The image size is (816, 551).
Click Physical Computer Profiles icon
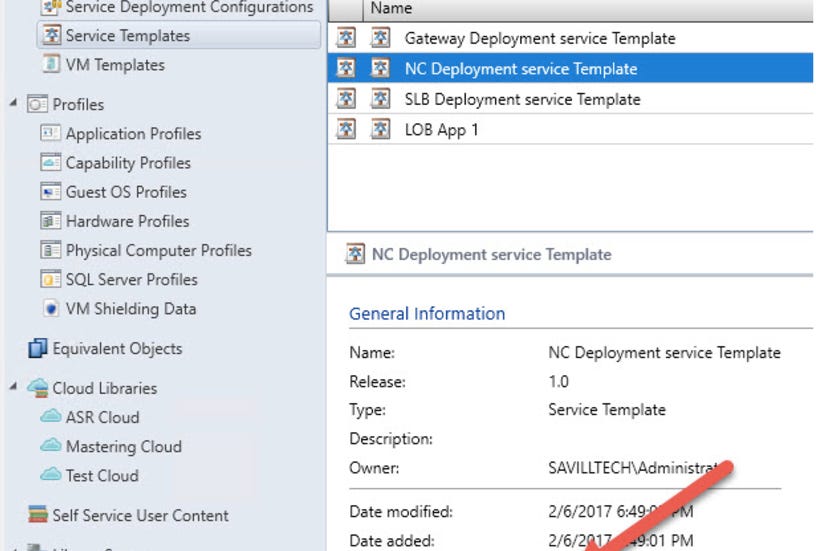pyautogui.click(x=50, y=250)
